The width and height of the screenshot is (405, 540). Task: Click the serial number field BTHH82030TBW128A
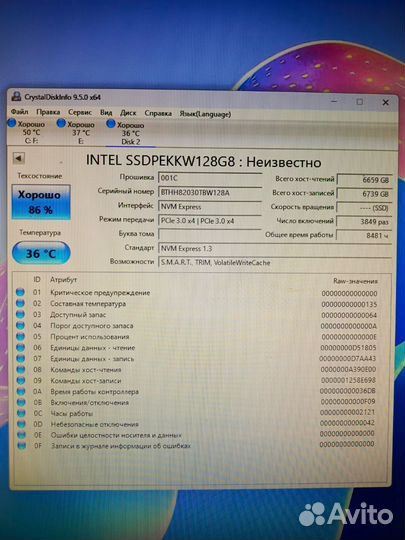click(x=210, y=193)
